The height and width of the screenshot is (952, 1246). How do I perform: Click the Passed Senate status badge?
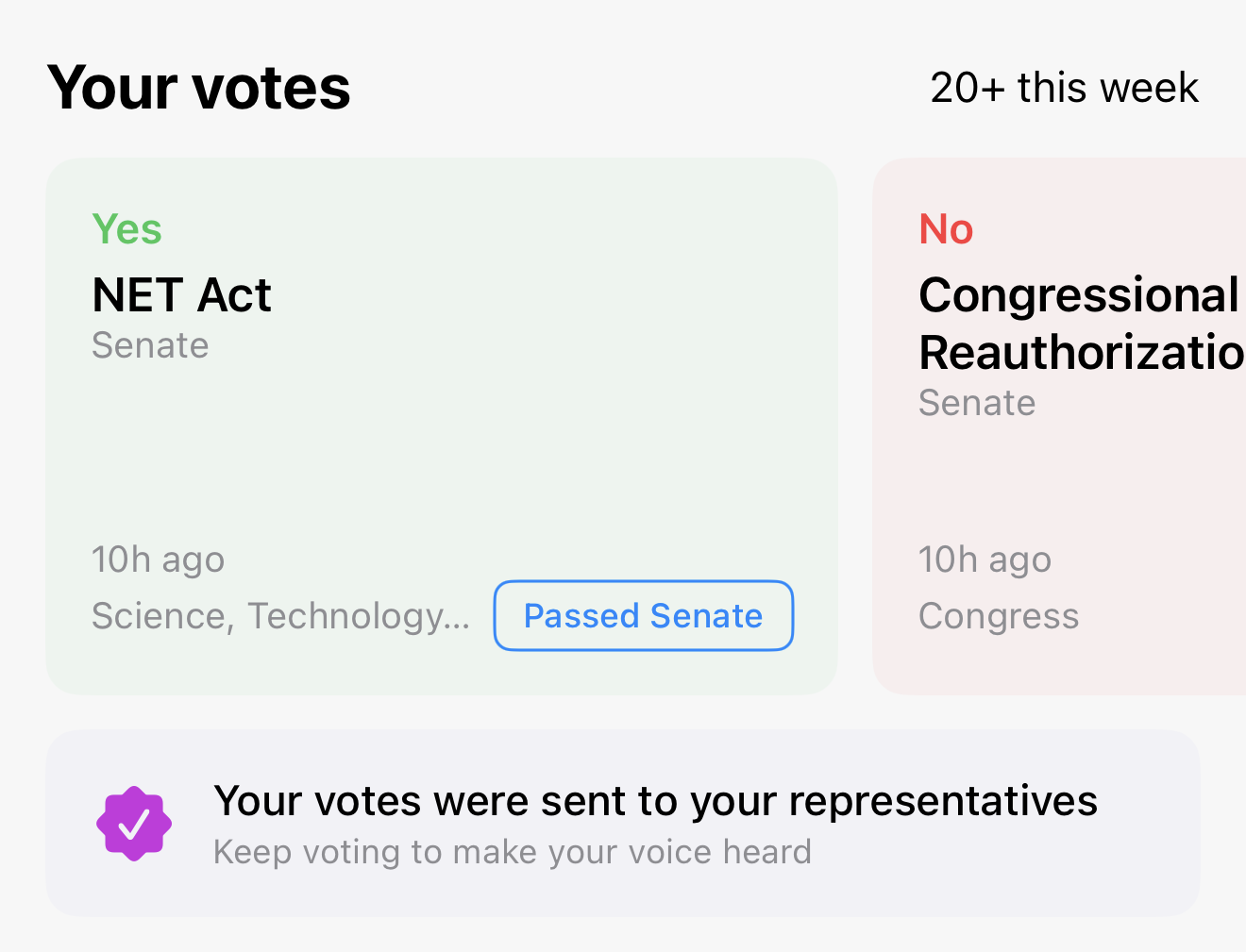(643, 615)
